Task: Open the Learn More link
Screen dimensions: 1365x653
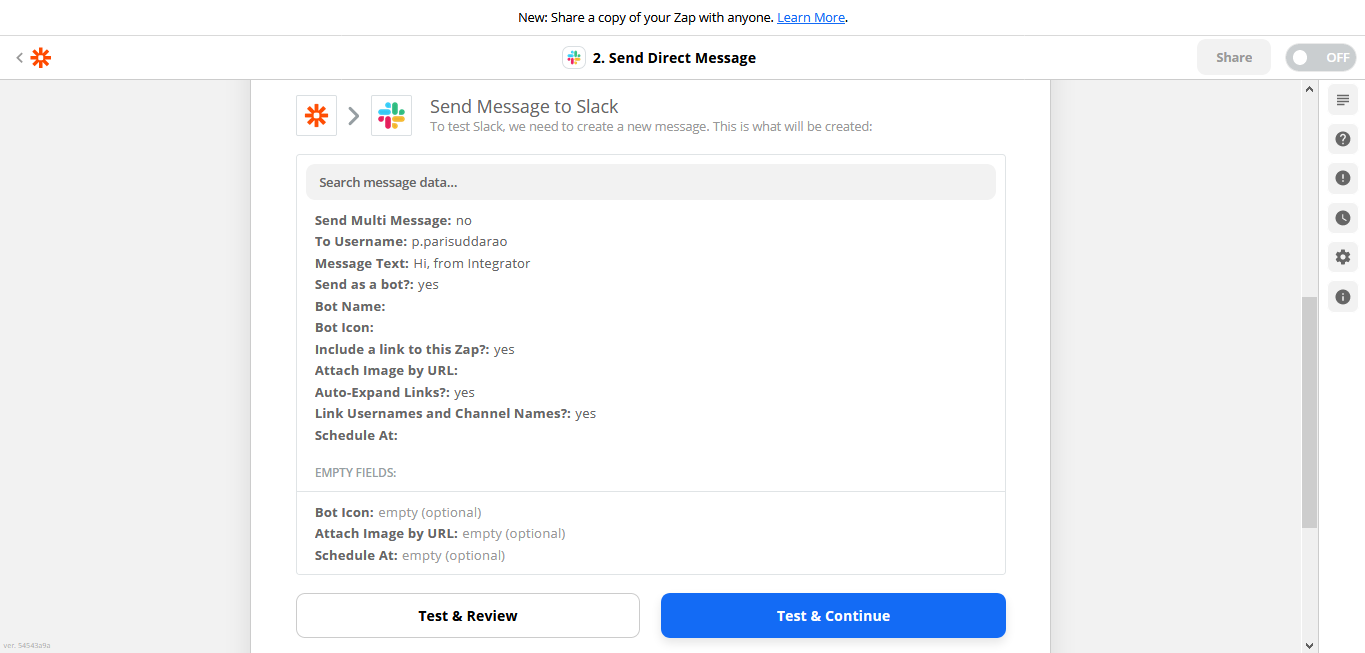Action: (810, 17)
